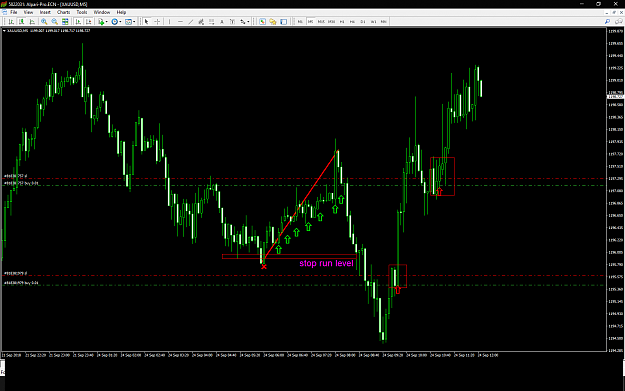Open the Help menu
The height and width of the screenshot is (391, 625).
pyautogui.click(x=121, y=12)
